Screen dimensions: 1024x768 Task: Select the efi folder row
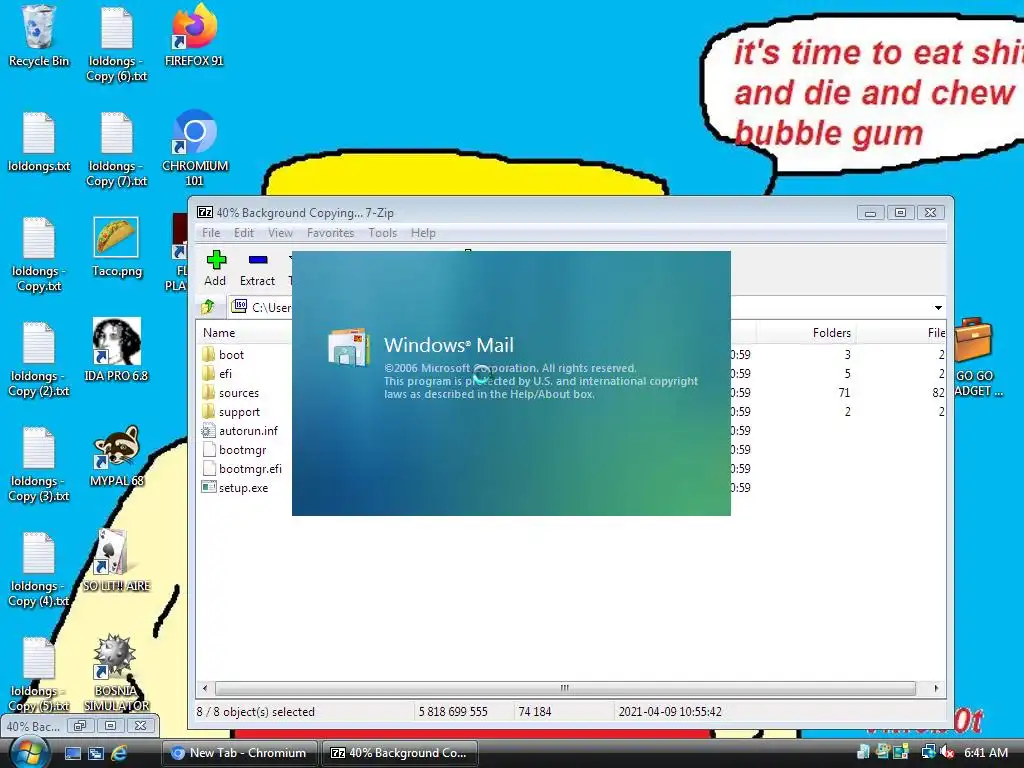coord(223,374)
